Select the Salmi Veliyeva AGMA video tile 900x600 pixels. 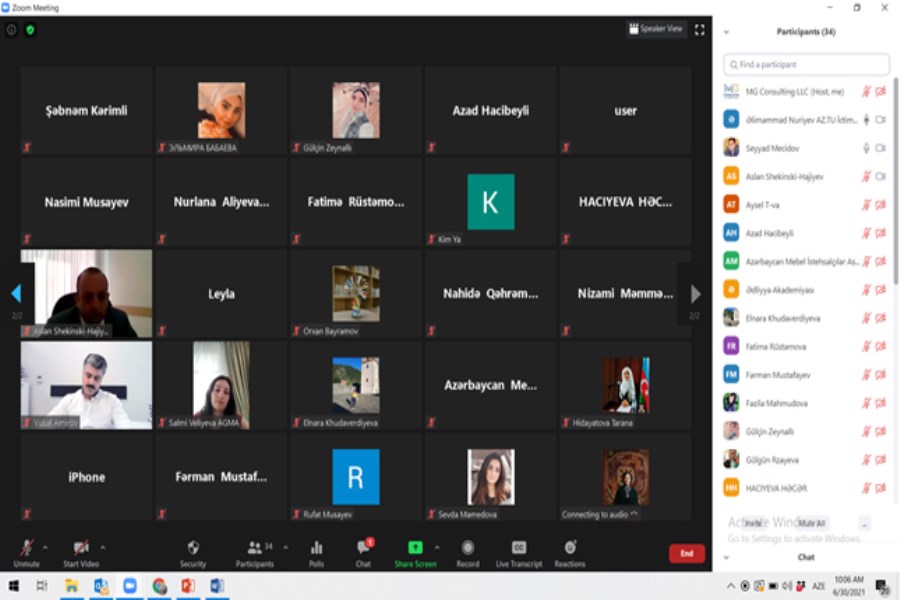pos(221,385)
